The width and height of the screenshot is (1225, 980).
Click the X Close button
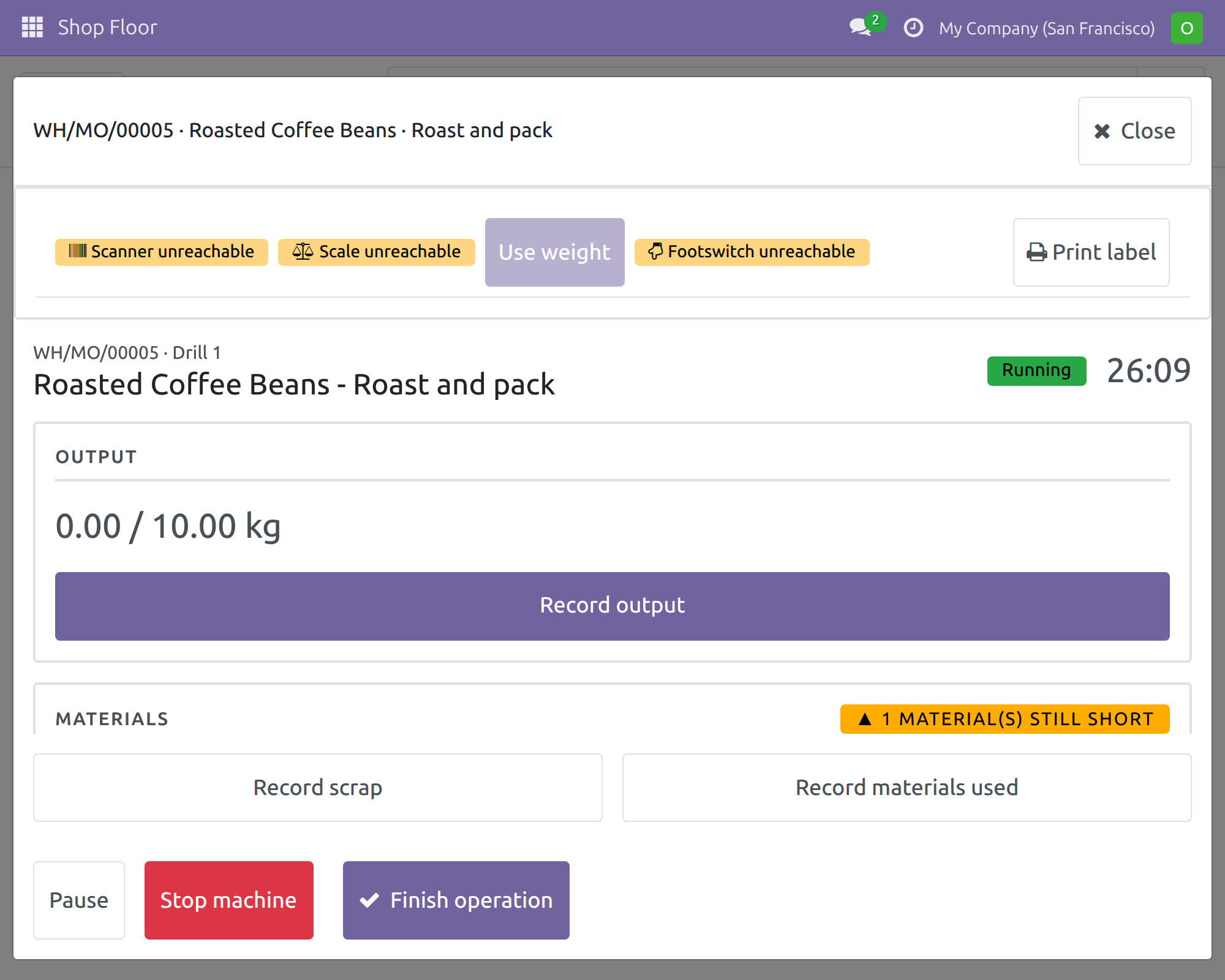point(1134,131)
